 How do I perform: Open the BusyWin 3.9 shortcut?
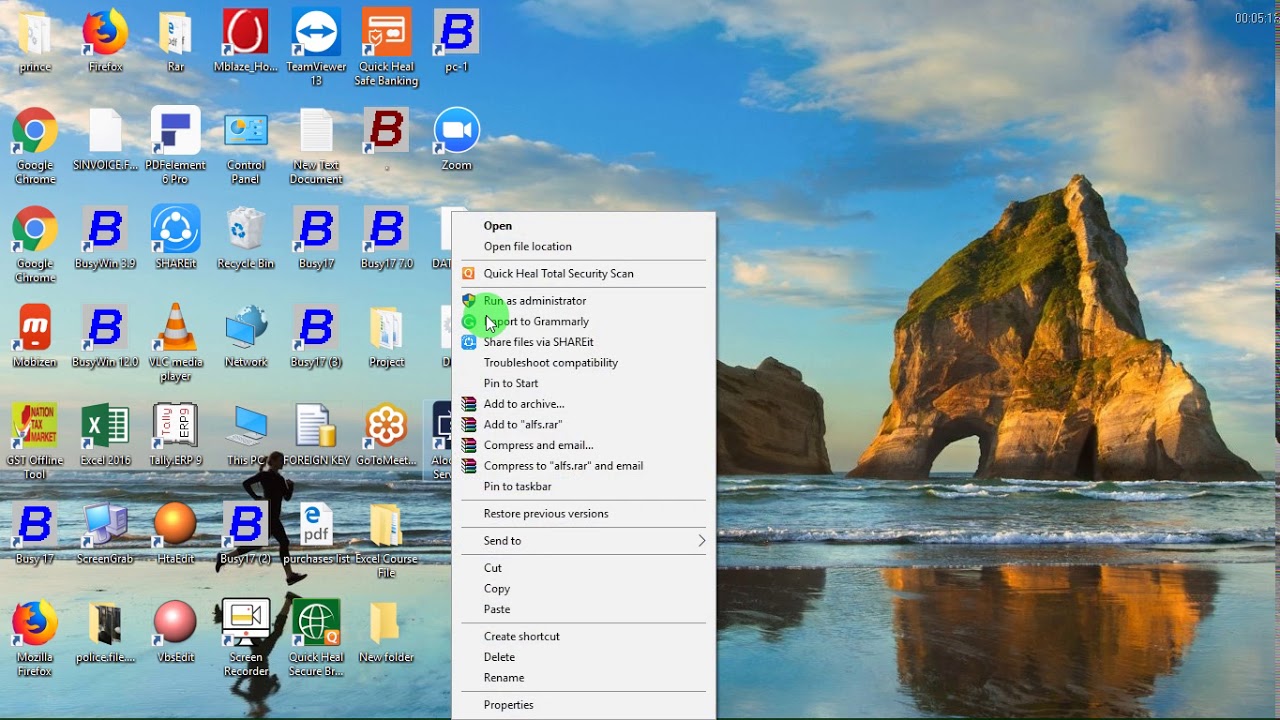click(105, 239)
